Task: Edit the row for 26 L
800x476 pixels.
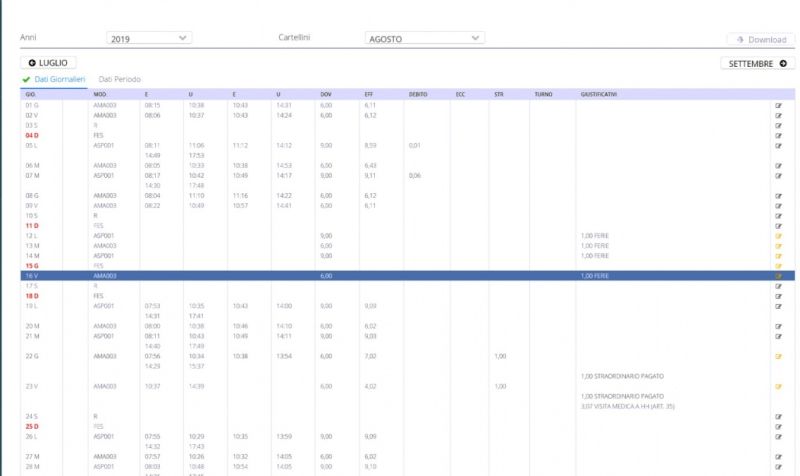Action: pyautogui.click(x=778, y=437)
